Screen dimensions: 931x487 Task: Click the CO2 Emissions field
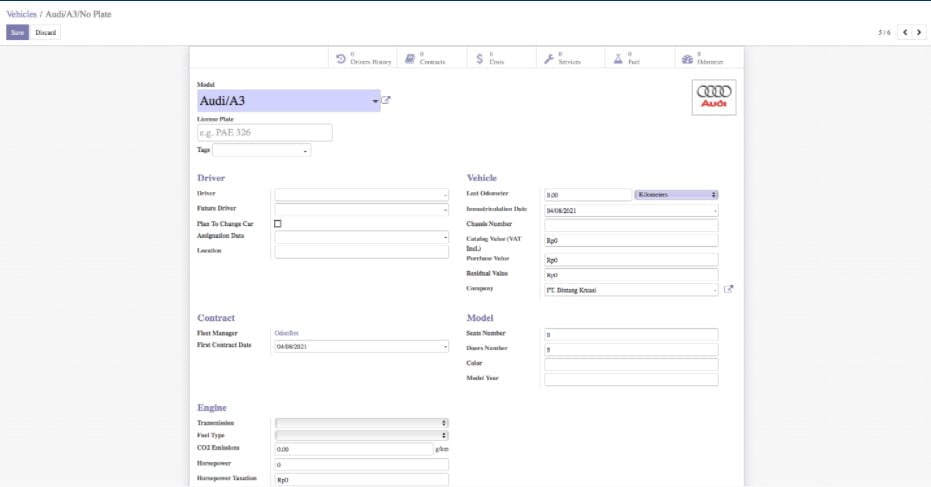[x=354, y=450]
